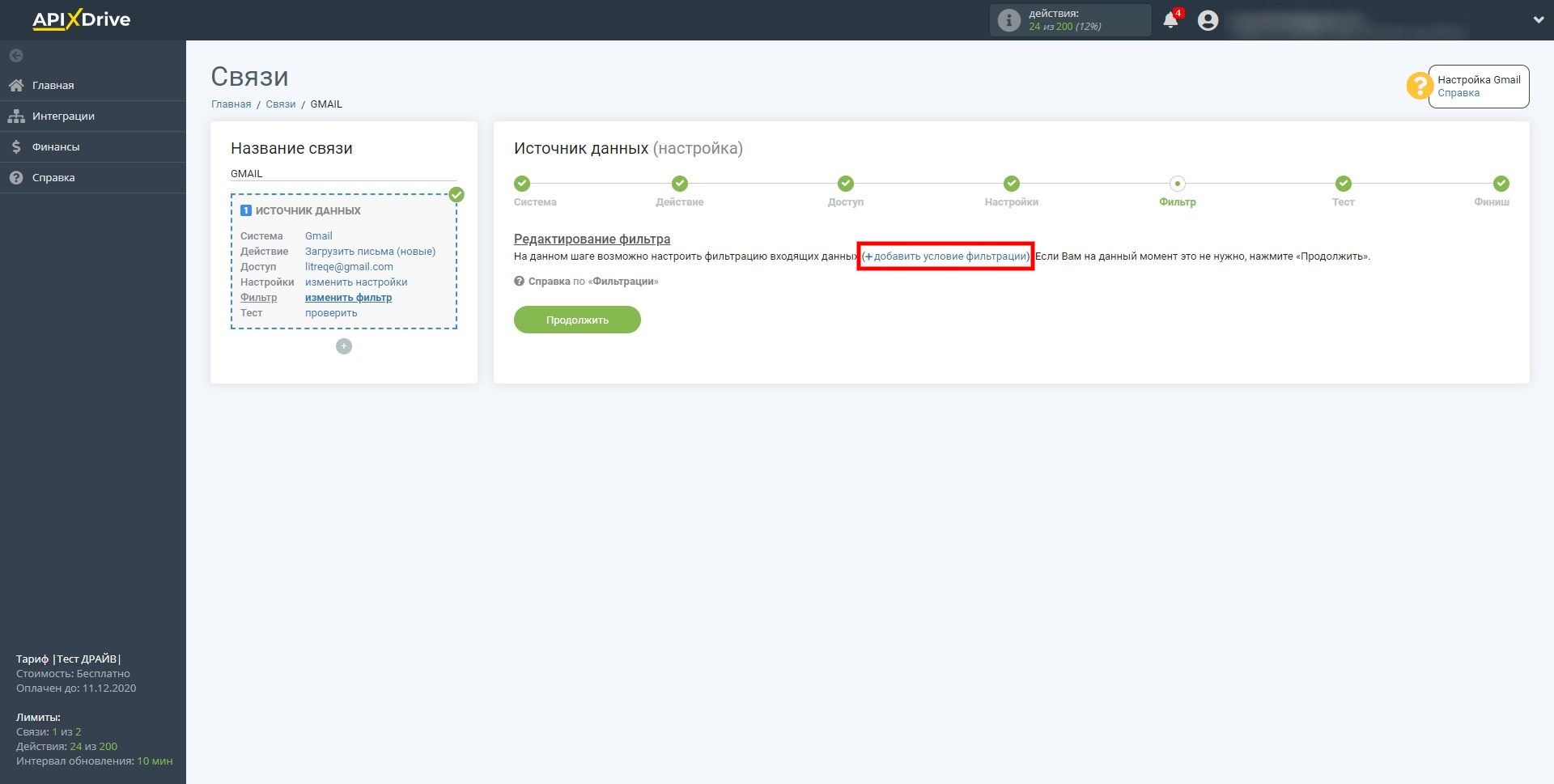Image resolution: width=1554 pixels, height=784 pixels.
Task: Click the dollar icon for Финансы
Action: point(16,146)
